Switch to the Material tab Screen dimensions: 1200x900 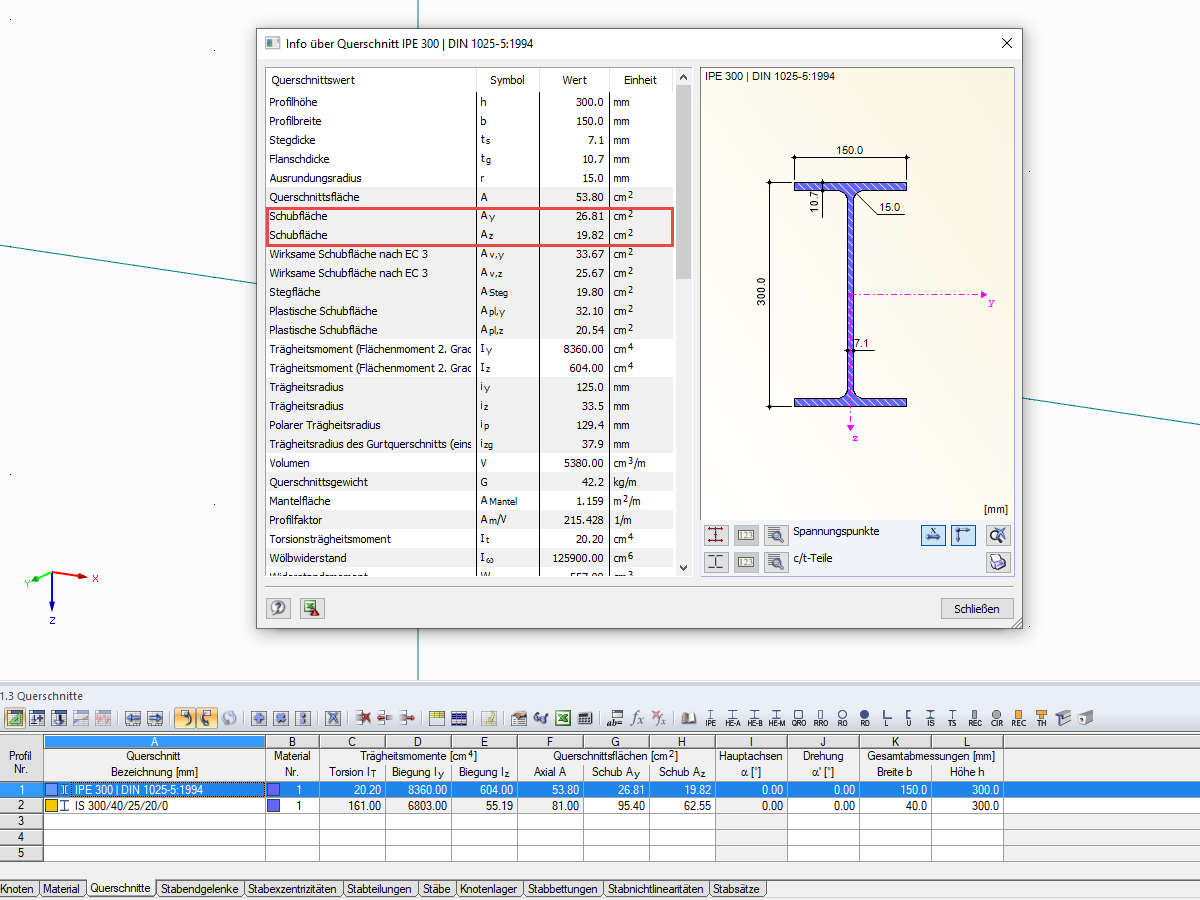pos(63,888)
